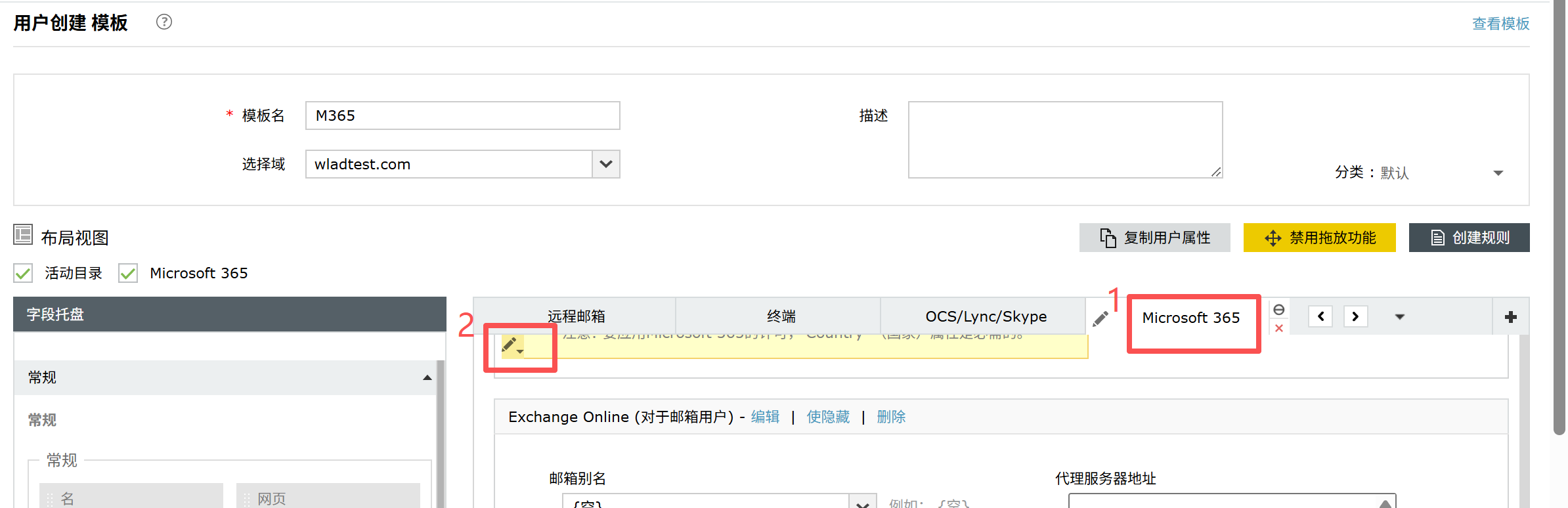The height and width of the screenshot is (508, 1568).
Task: Collapse the 常规 section in field tray
Action: tap(427, 377)
